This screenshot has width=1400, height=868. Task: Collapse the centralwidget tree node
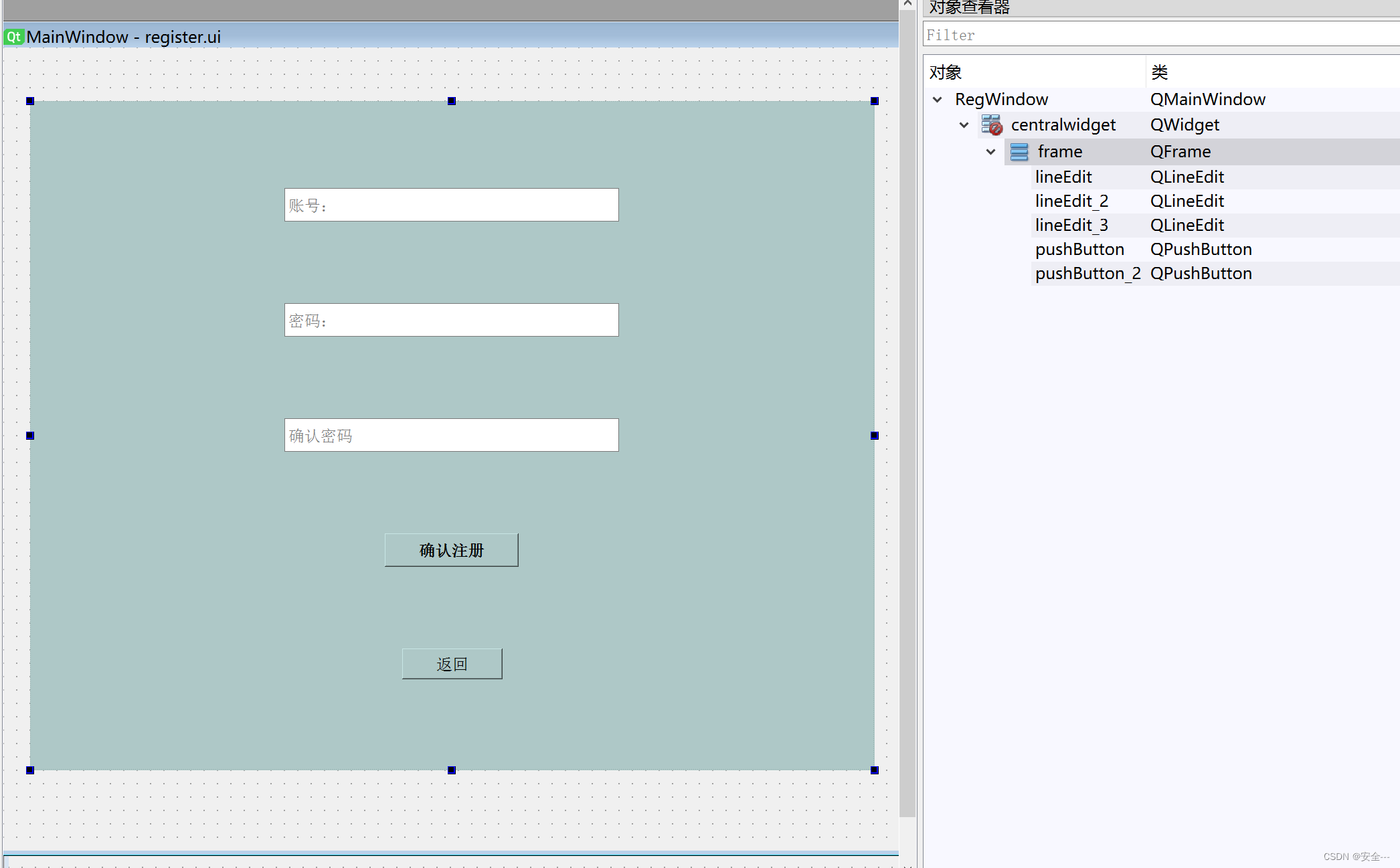[x=964, y=125]
